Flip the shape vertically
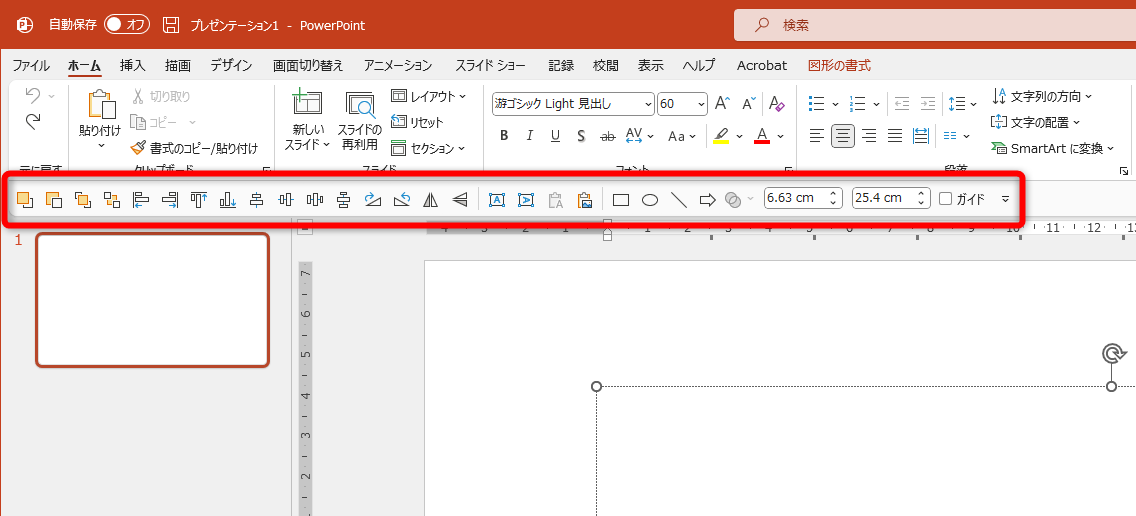Image resolution: width=1136 pixels, height=516 pixels. (x=459, y=199)
